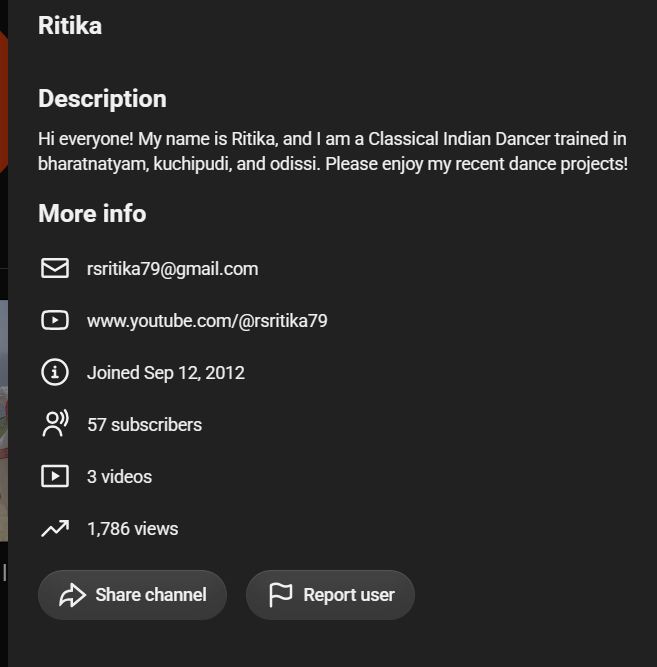The image size is (657, 667).
Task: Click the Joined Sep 12, 2012 text
Action: click(166, 373)
